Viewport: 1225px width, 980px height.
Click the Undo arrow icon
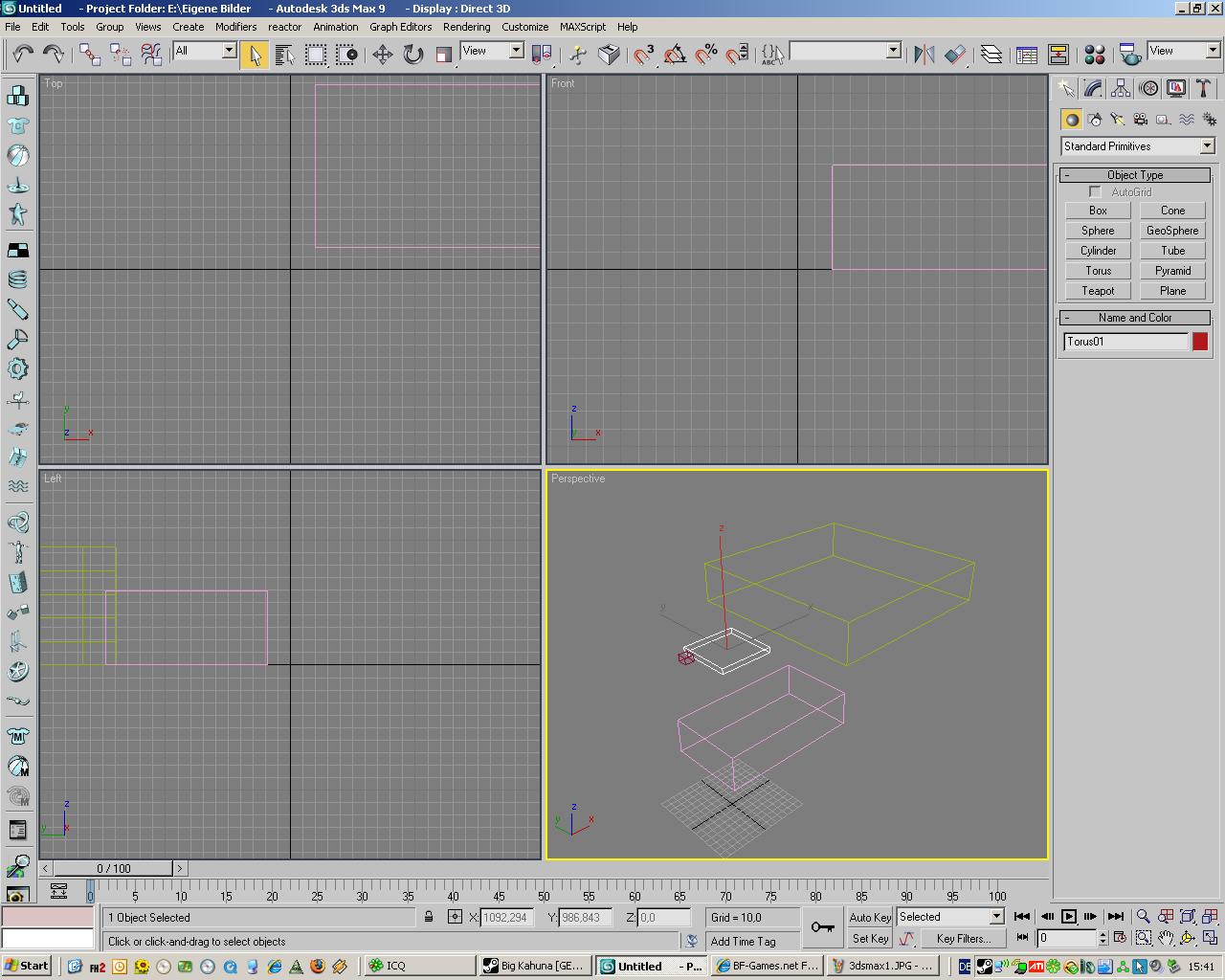[23, 54]
